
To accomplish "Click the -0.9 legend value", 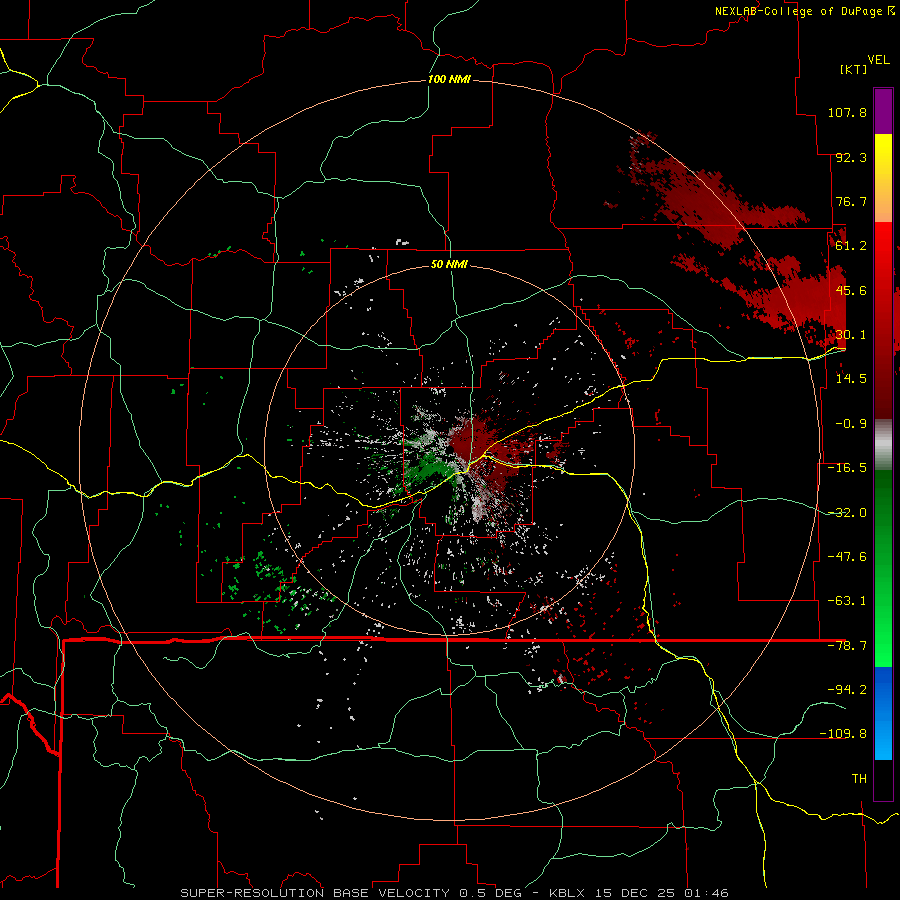I will tap(851, 424).
